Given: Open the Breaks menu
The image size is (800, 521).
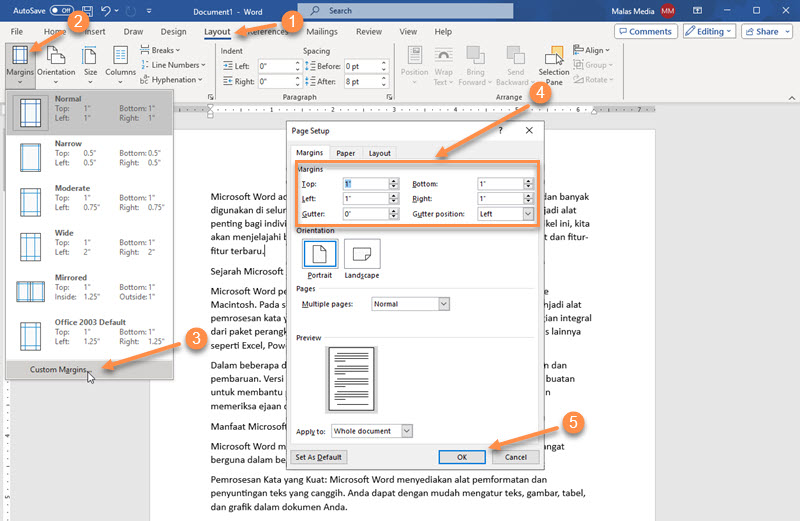Looking at the screenshot, I should coord(160,50).
